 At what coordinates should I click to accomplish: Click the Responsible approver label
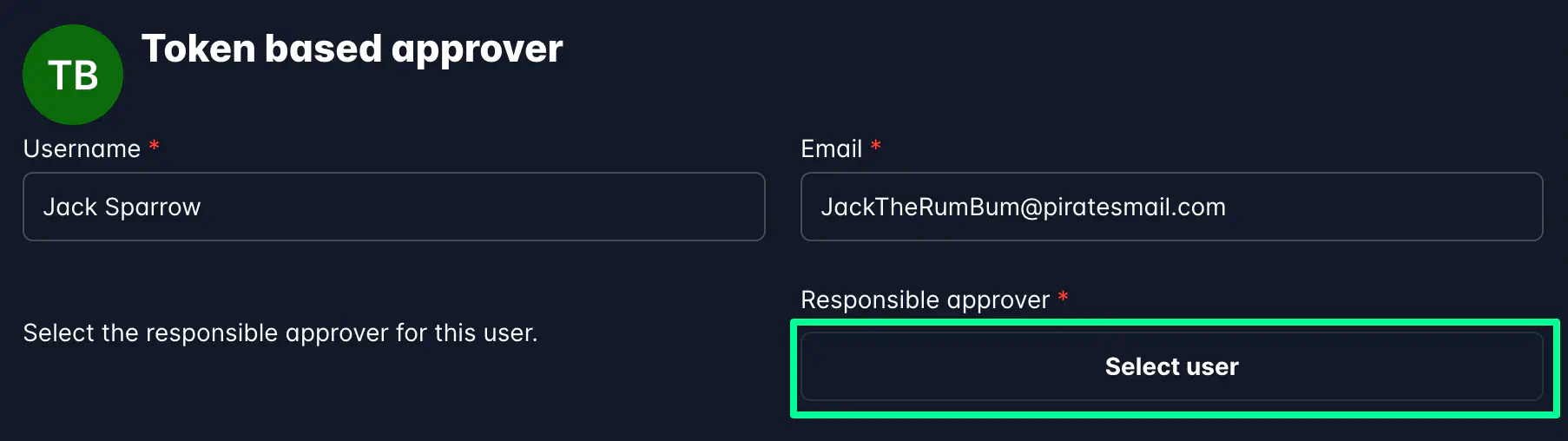point(925,300)
